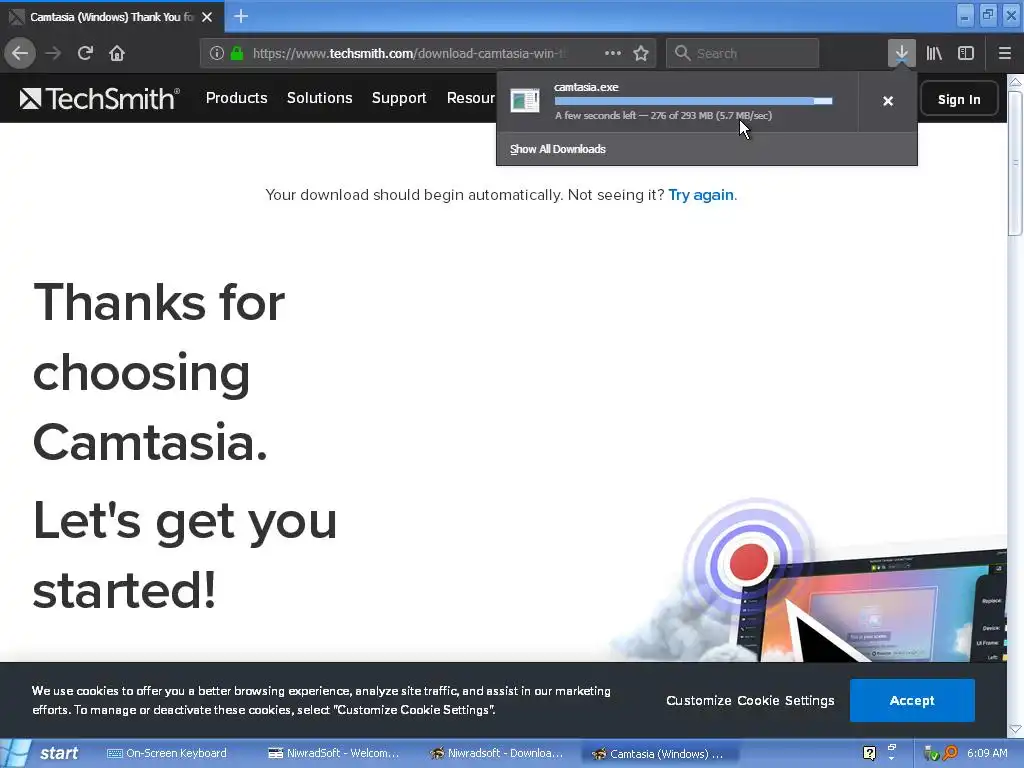
Task: Open Customize Cookie Settings
Action: pos(750,700)
